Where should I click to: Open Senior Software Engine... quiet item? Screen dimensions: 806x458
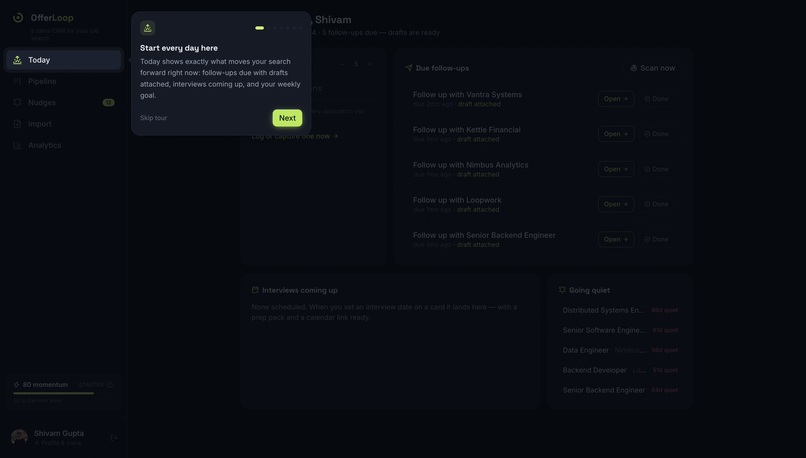(x=620, y=330)
